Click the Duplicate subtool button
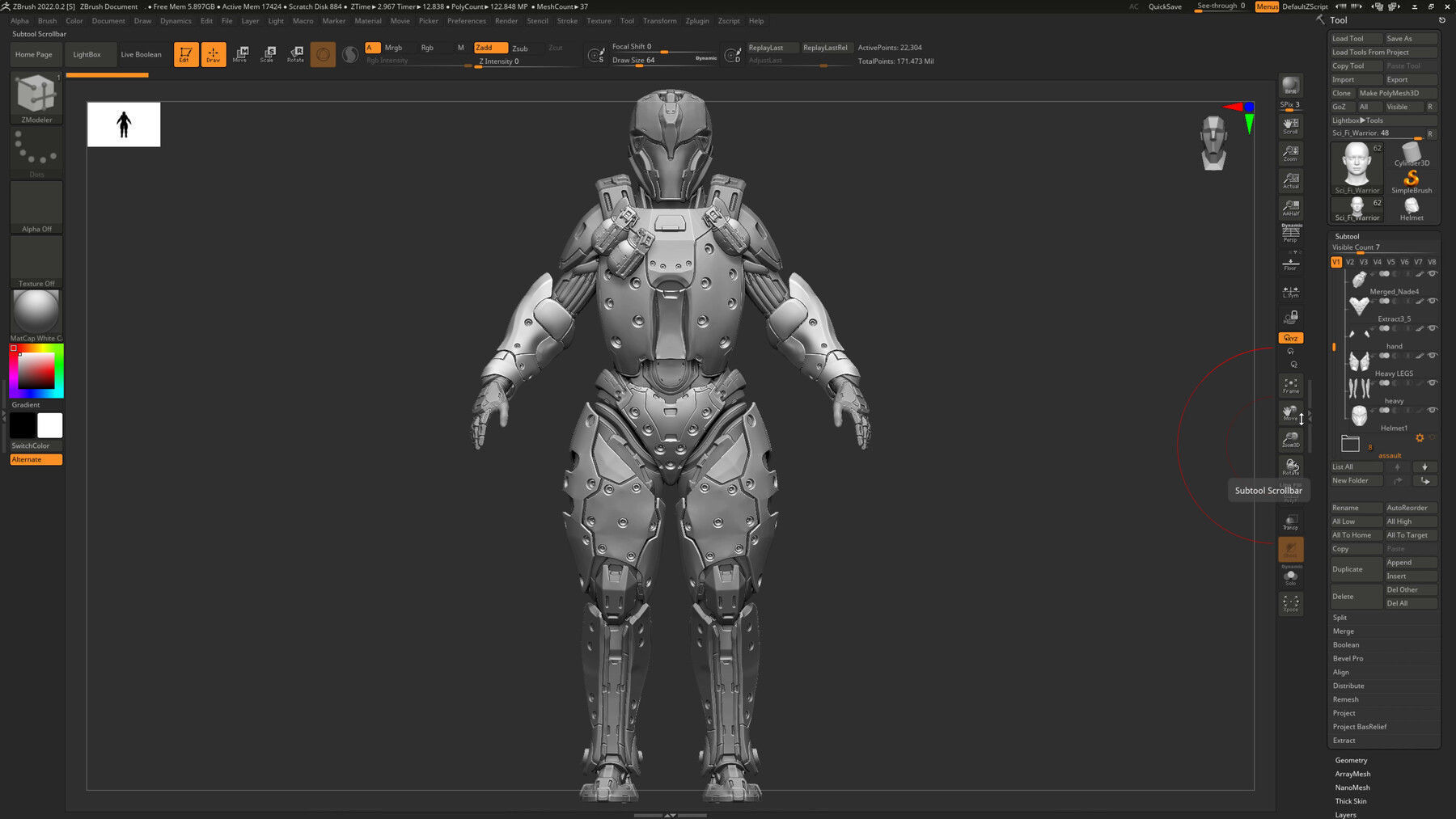Screen dimensions: 1456x819 pyautogui.click(x=1357, y=569)
